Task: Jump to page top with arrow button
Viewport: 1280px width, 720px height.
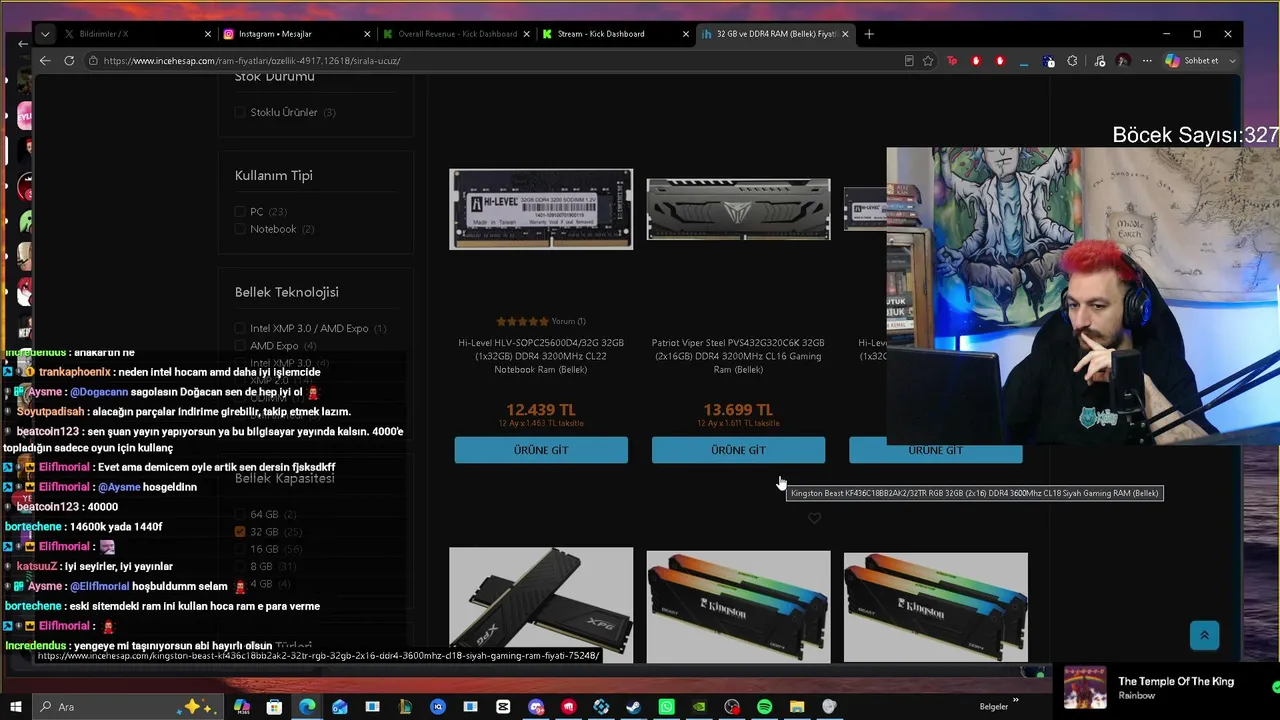Action: [1204, 635]
